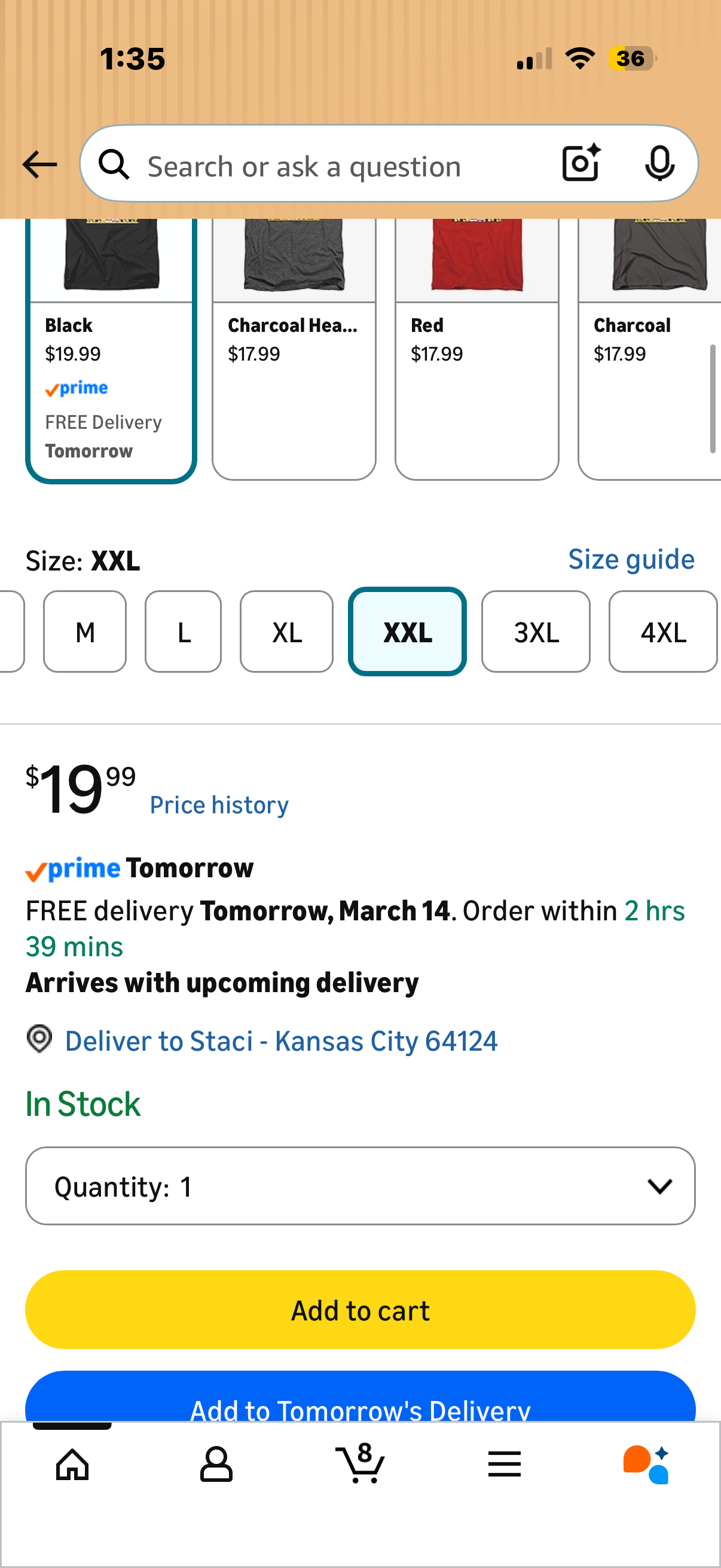Launch the Rufus AI assistant icon

click(646, 1464)
